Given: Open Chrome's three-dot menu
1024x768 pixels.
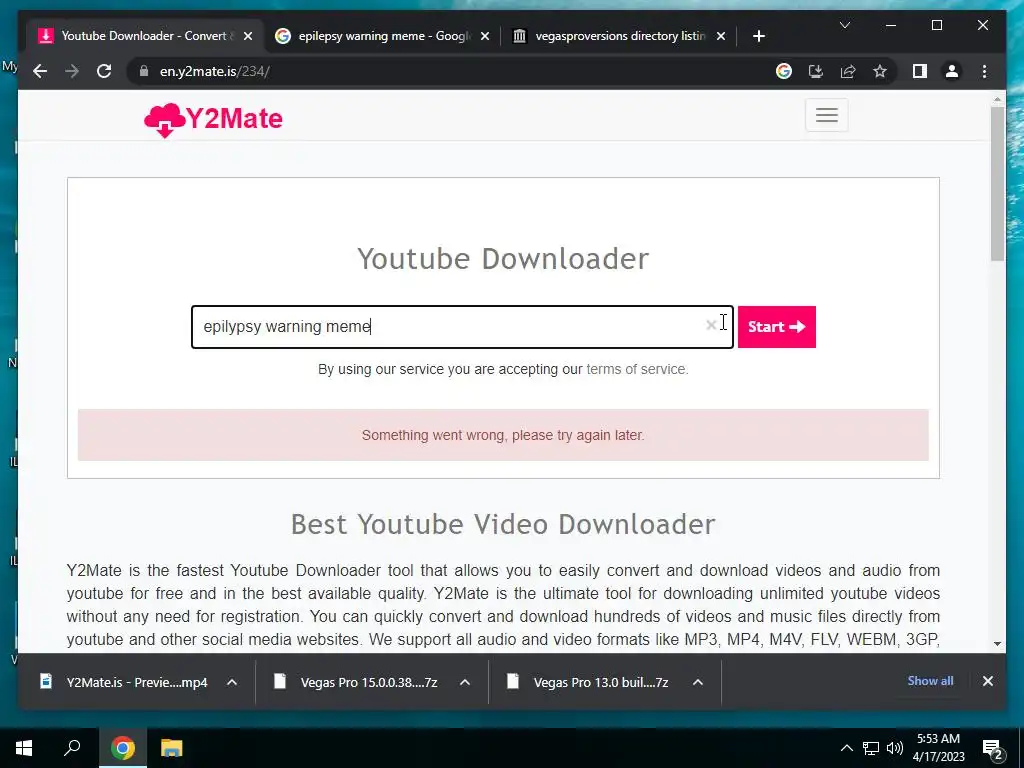Looking at the screenshot, I should [984, 71].
